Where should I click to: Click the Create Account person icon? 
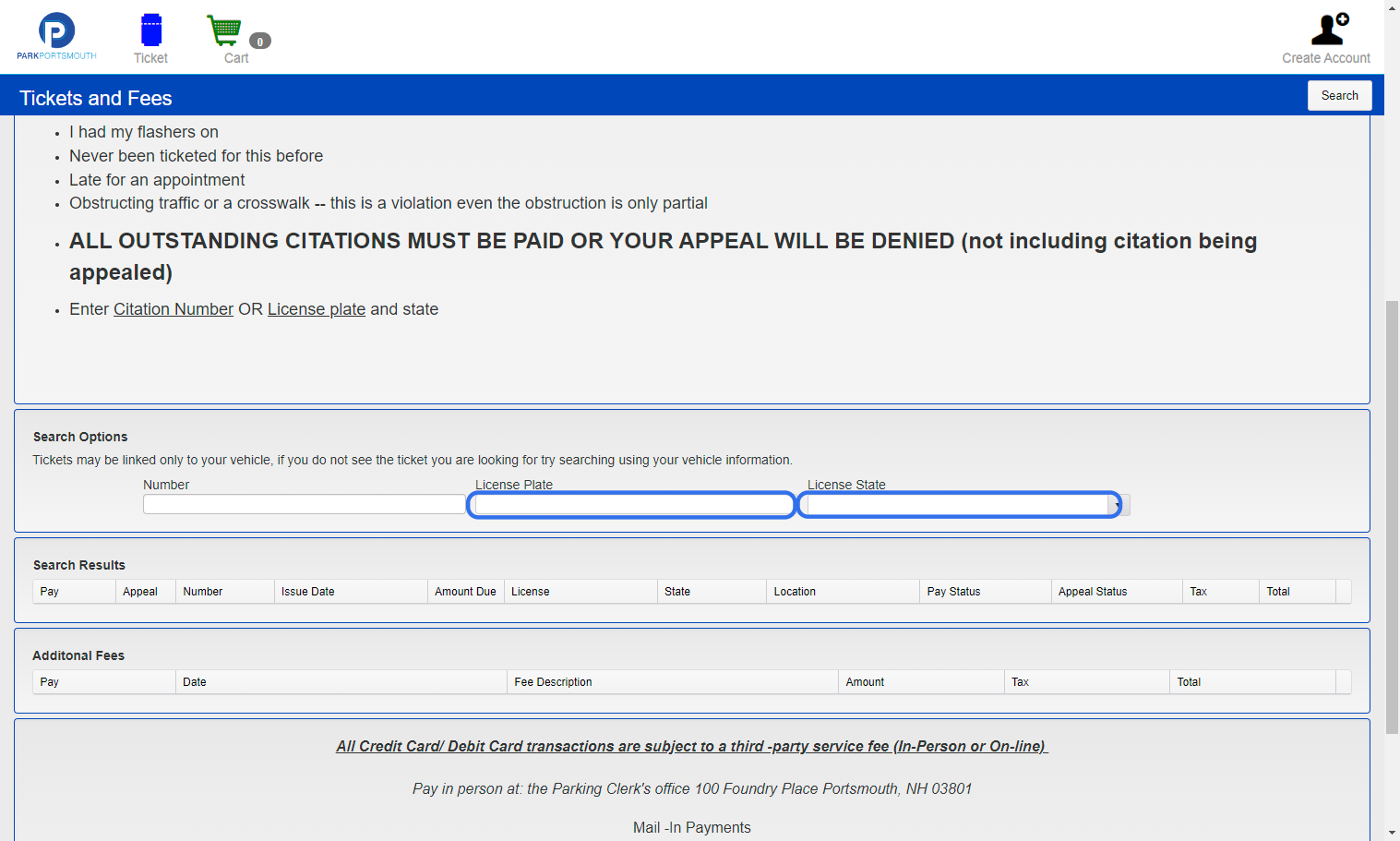1329,29
